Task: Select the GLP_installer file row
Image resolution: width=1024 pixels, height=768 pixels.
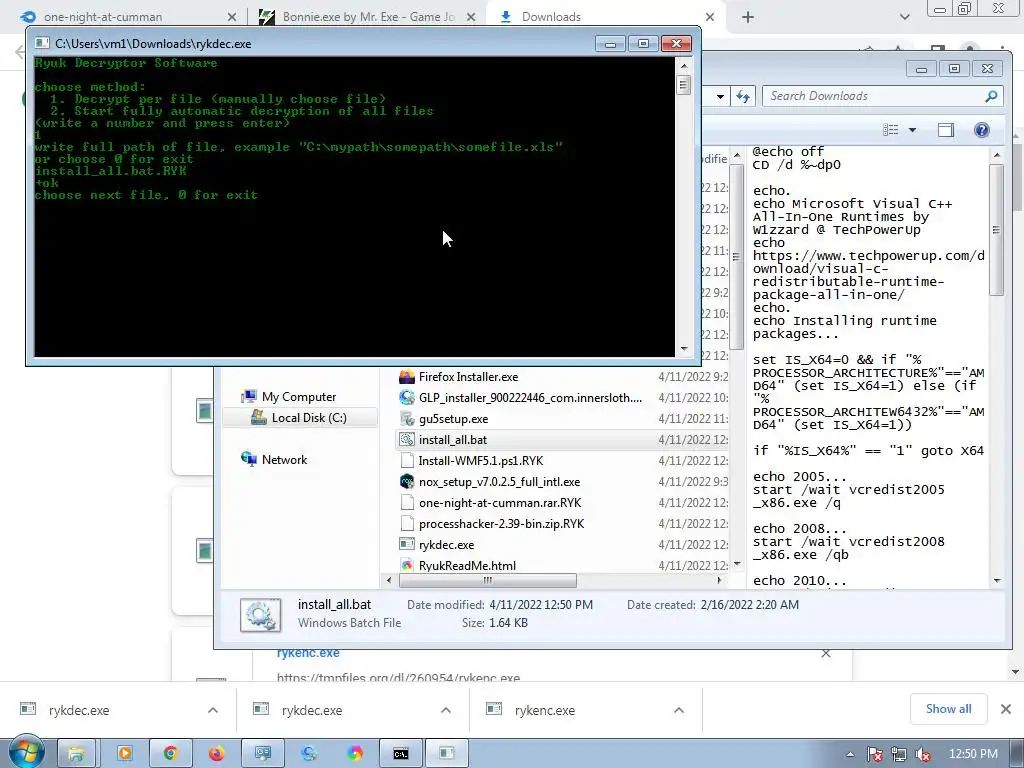Action: pyautogui.click(x=530, y=398)
